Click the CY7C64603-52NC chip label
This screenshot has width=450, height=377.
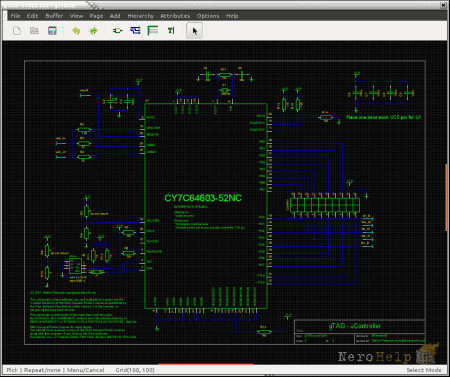203,198
